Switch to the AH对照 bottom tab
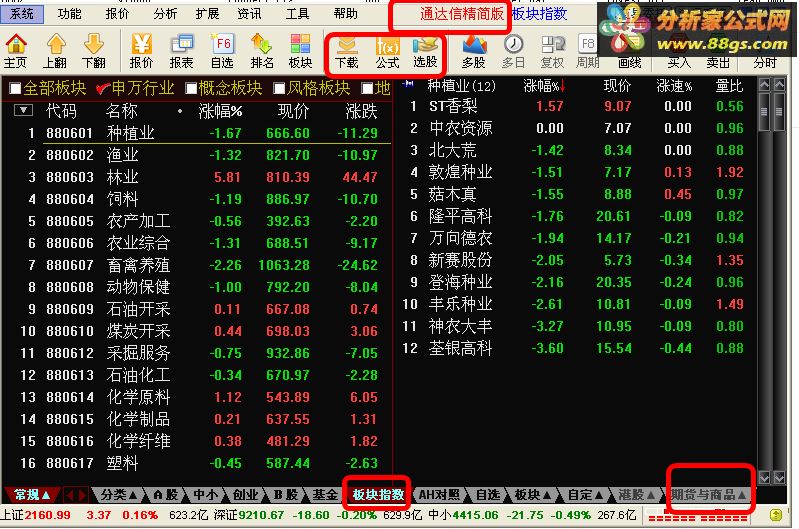The height and width of the screenshot is (529, 799). click(x=439, y=495)
